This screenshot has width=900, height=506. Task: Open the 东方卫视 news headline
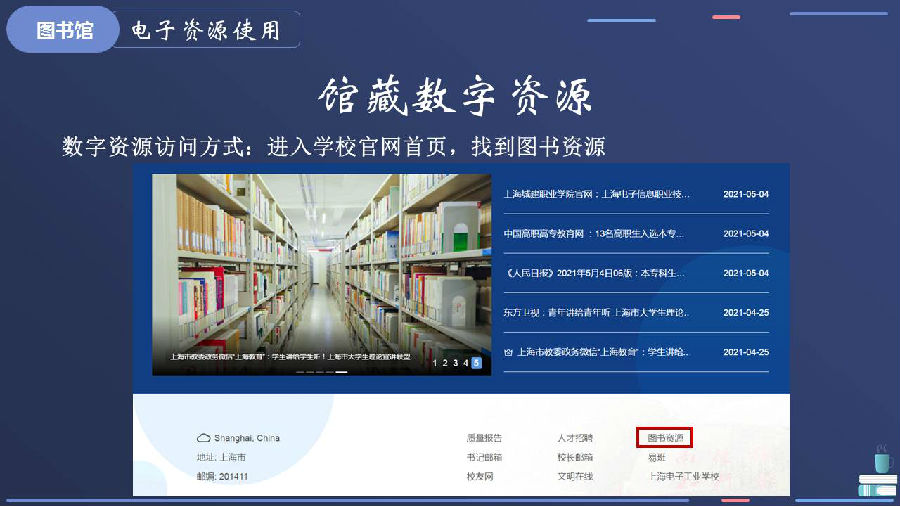point(595,312)
